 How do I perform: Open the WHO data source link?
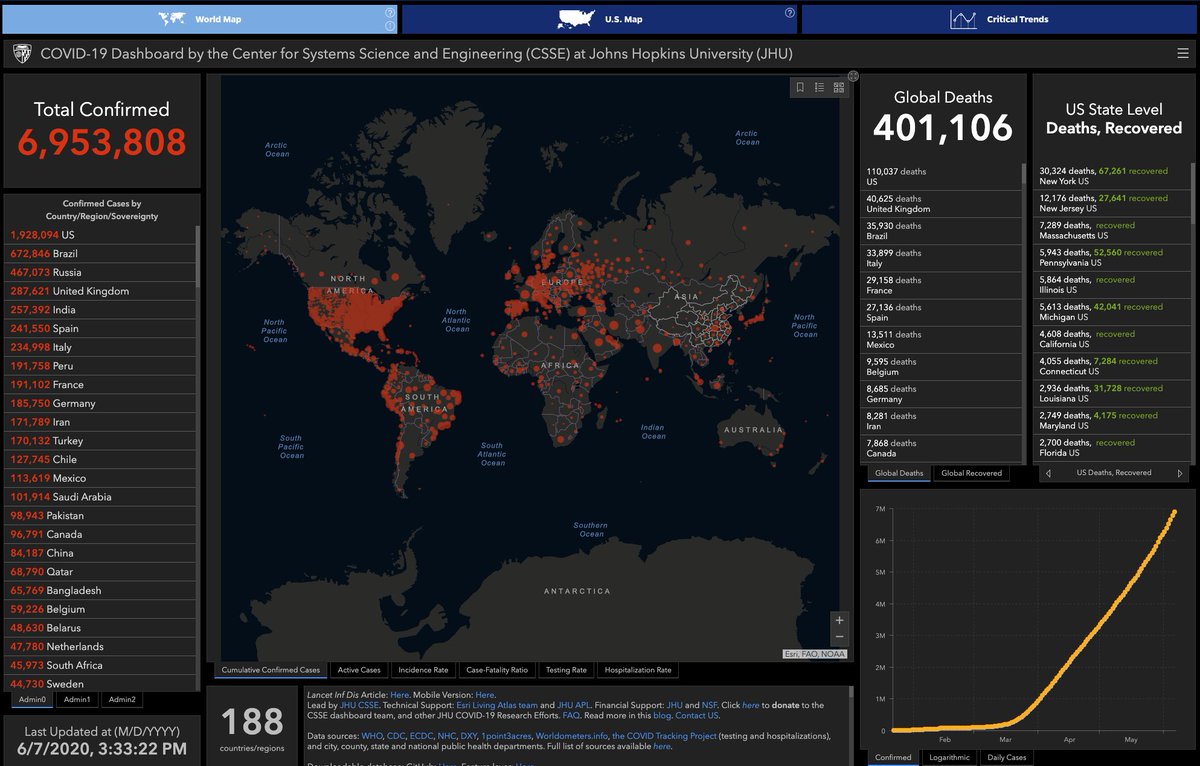coord(372,736)
